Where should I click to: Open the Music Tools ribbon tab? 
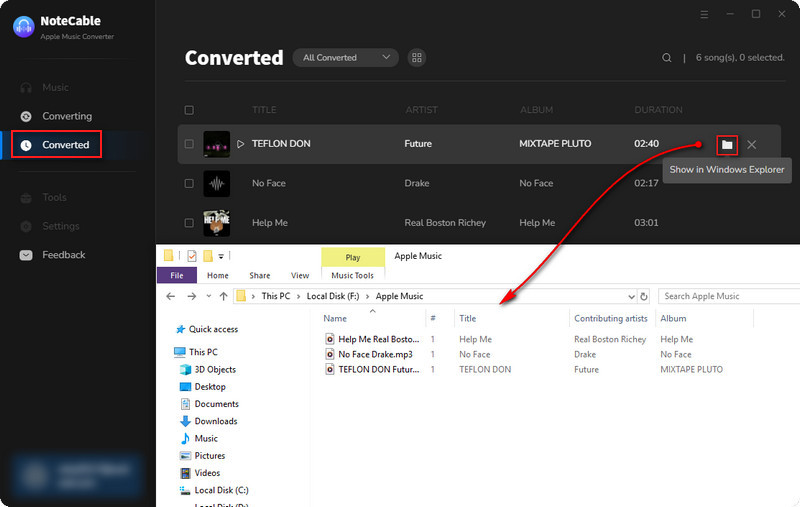coord(353,275)
